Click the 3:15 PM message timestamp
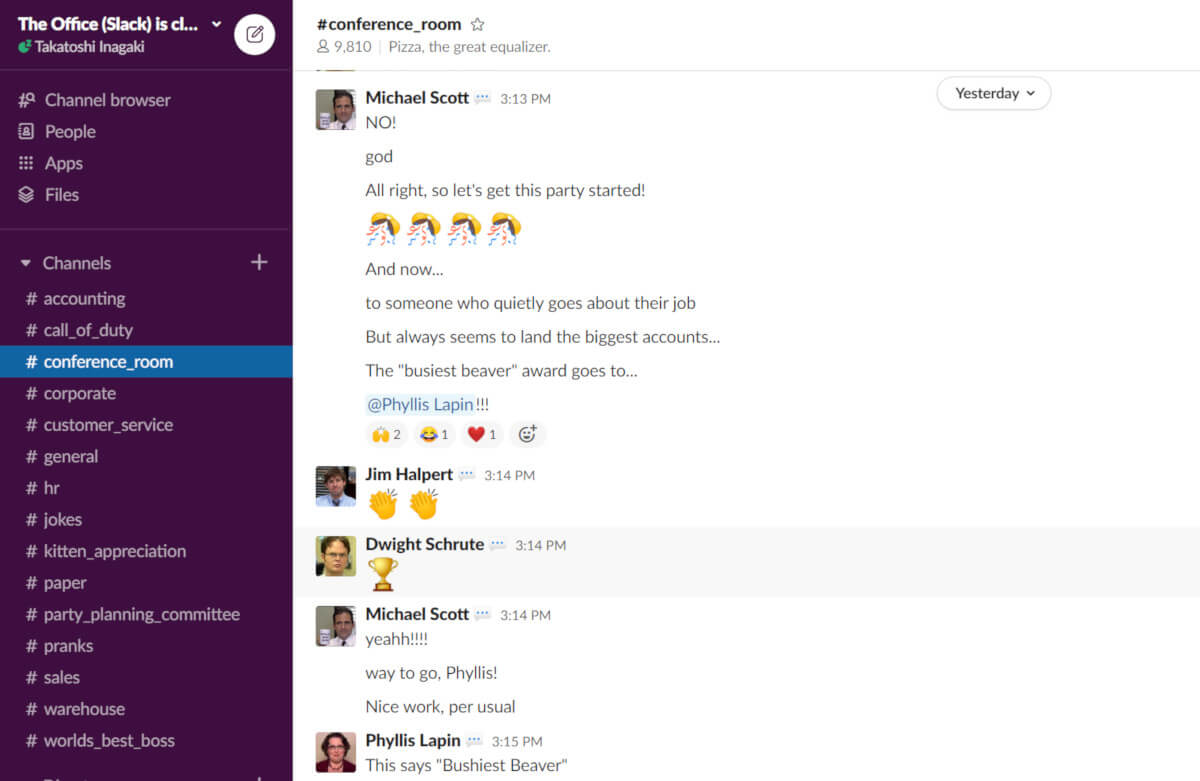This screenshot has width=1200, height=781. point(517,742)
